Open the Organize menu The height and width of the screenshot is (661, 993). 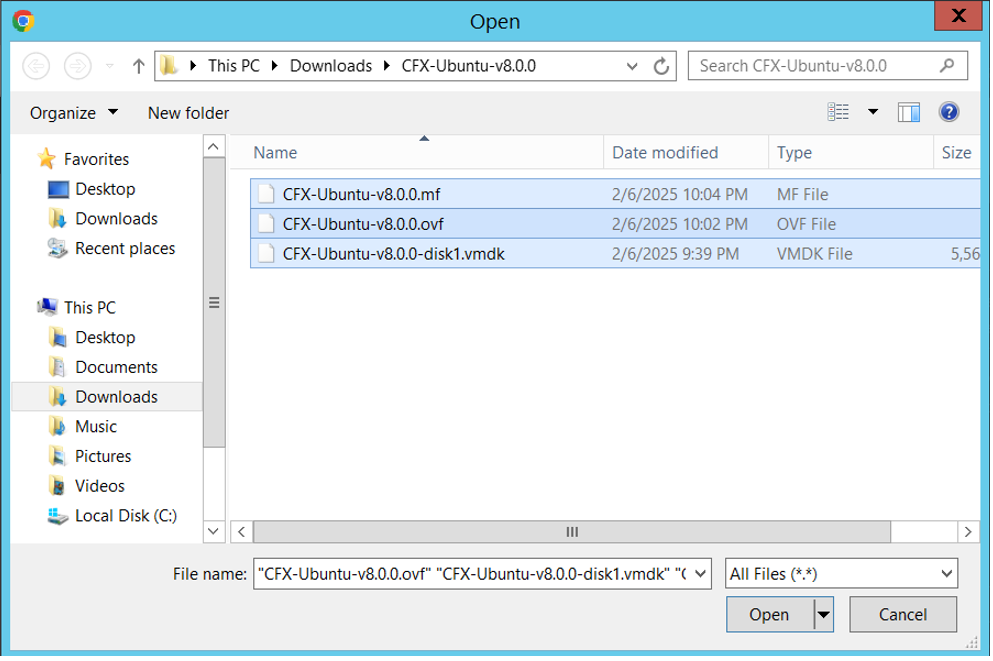pos(73,113)
